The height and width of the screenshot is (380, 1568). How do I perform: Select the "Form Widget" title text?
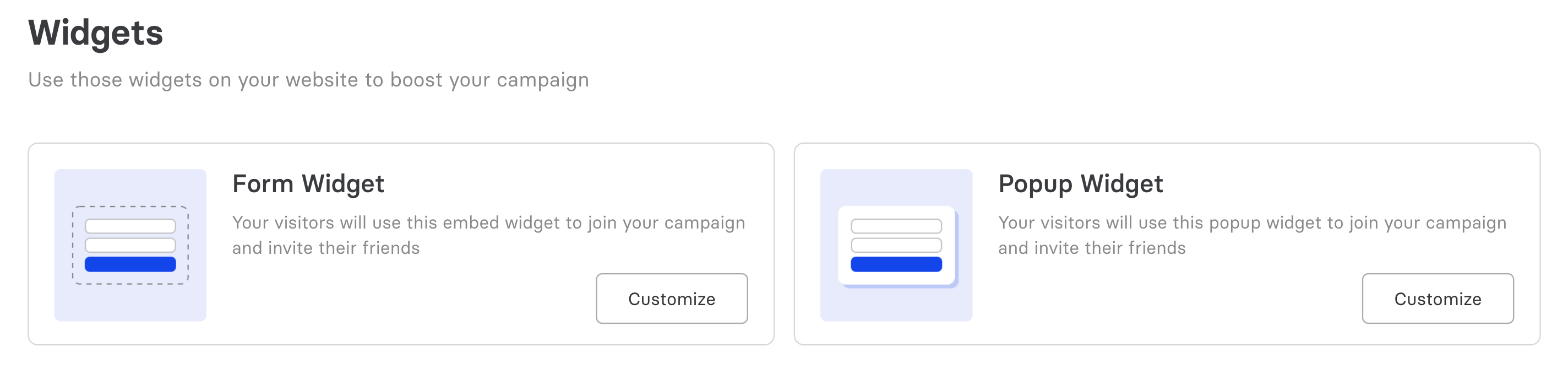(x=308, y=183)
